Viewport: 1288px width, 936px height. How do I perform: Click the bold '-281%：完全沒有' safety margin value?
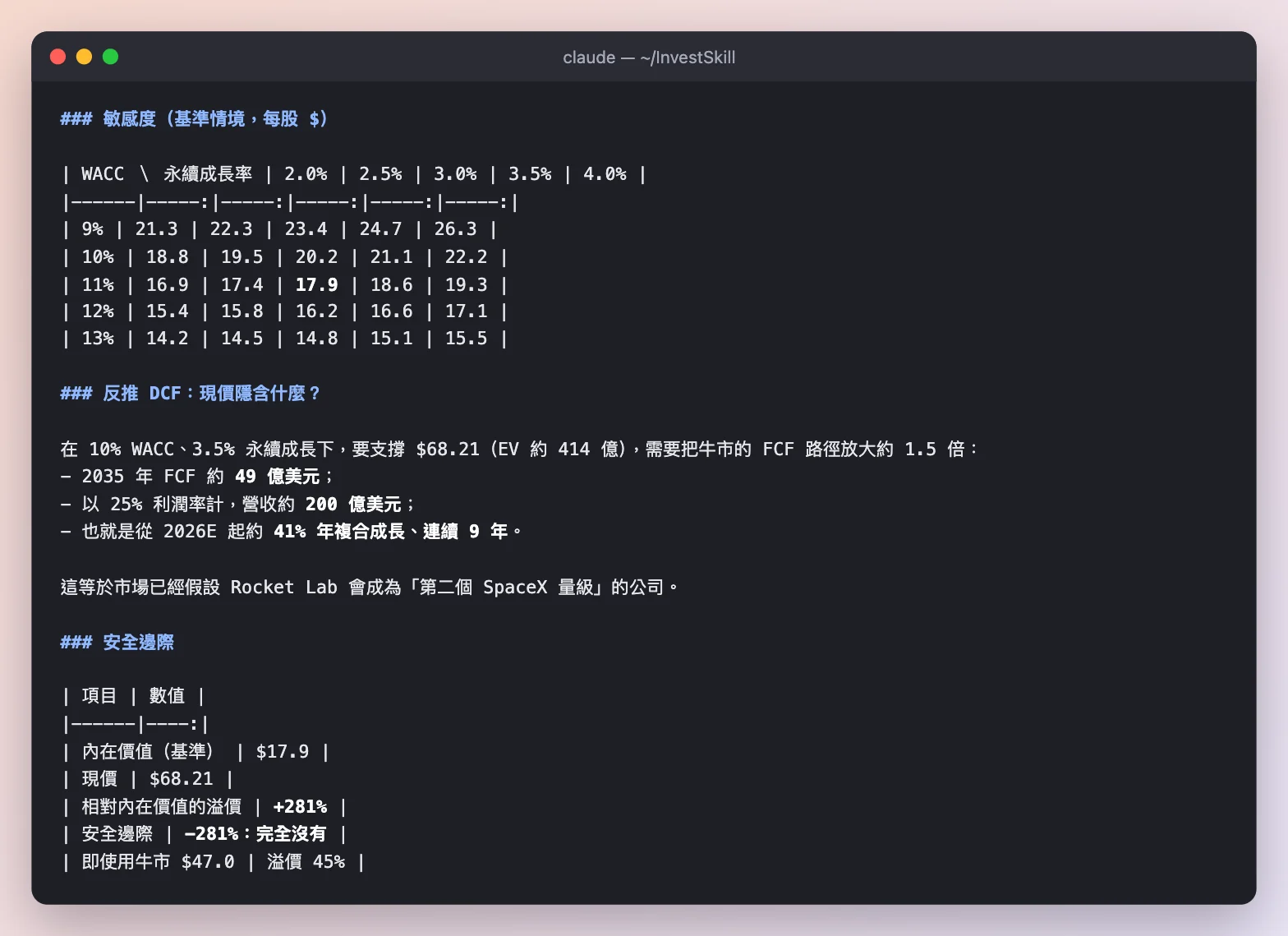(255, 834)
